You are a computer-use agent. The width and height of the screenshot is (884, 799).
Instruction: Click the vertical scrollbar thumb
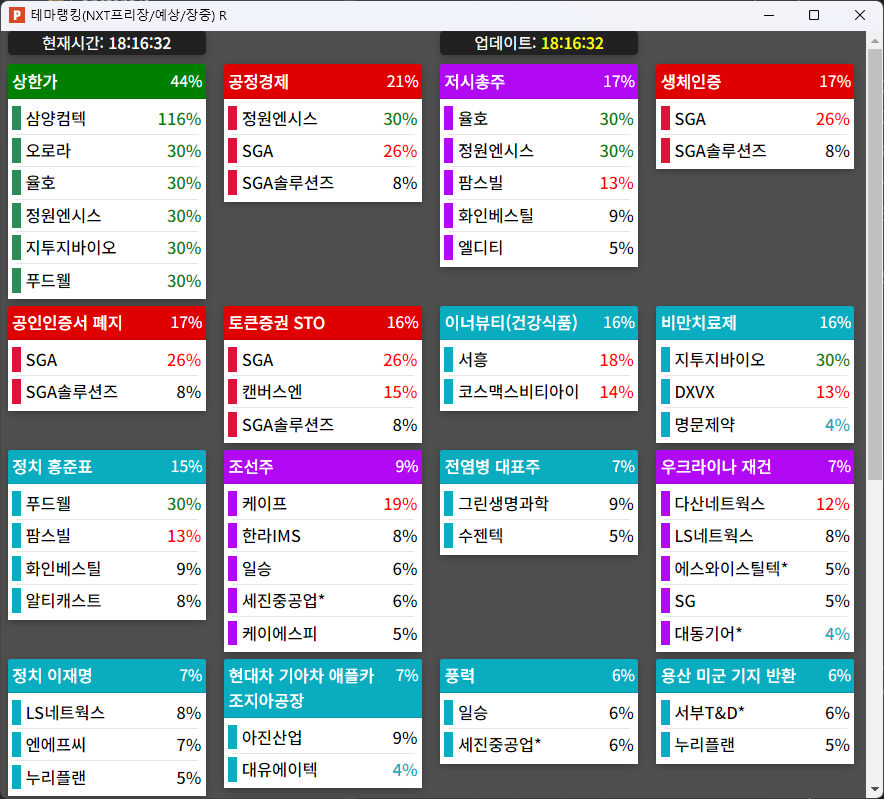pyautogui.click(x=874, y=264)
